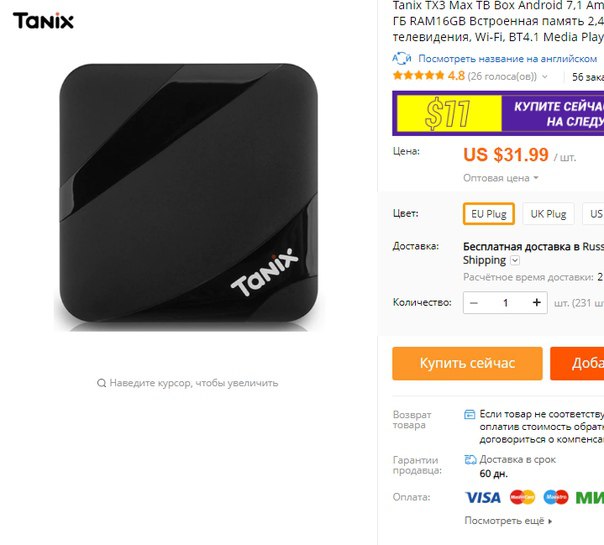Click the return policy icon
The image size is (604, 545).
[x=470, y=414]
